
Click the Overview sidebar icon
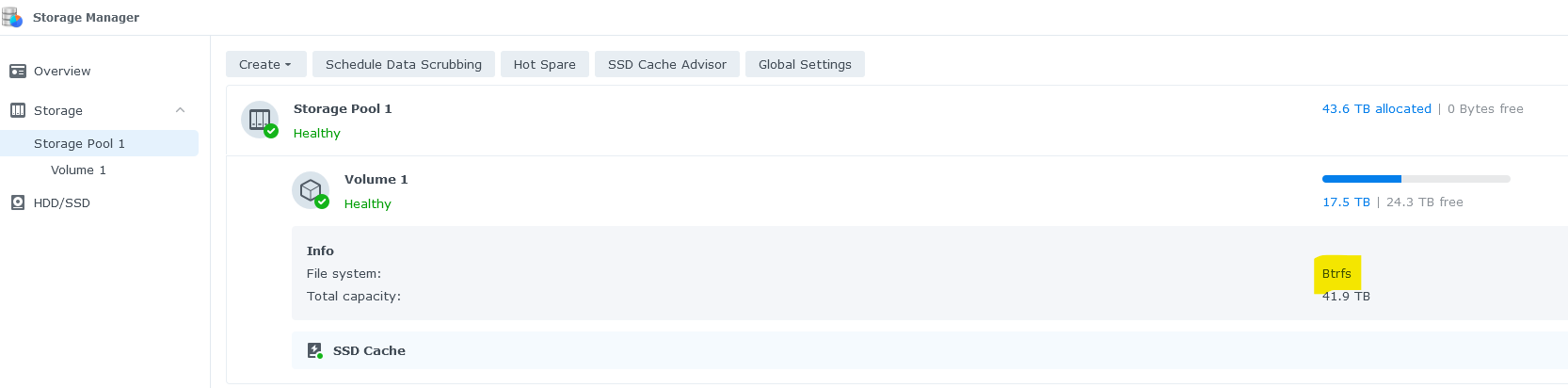point(17,72)
